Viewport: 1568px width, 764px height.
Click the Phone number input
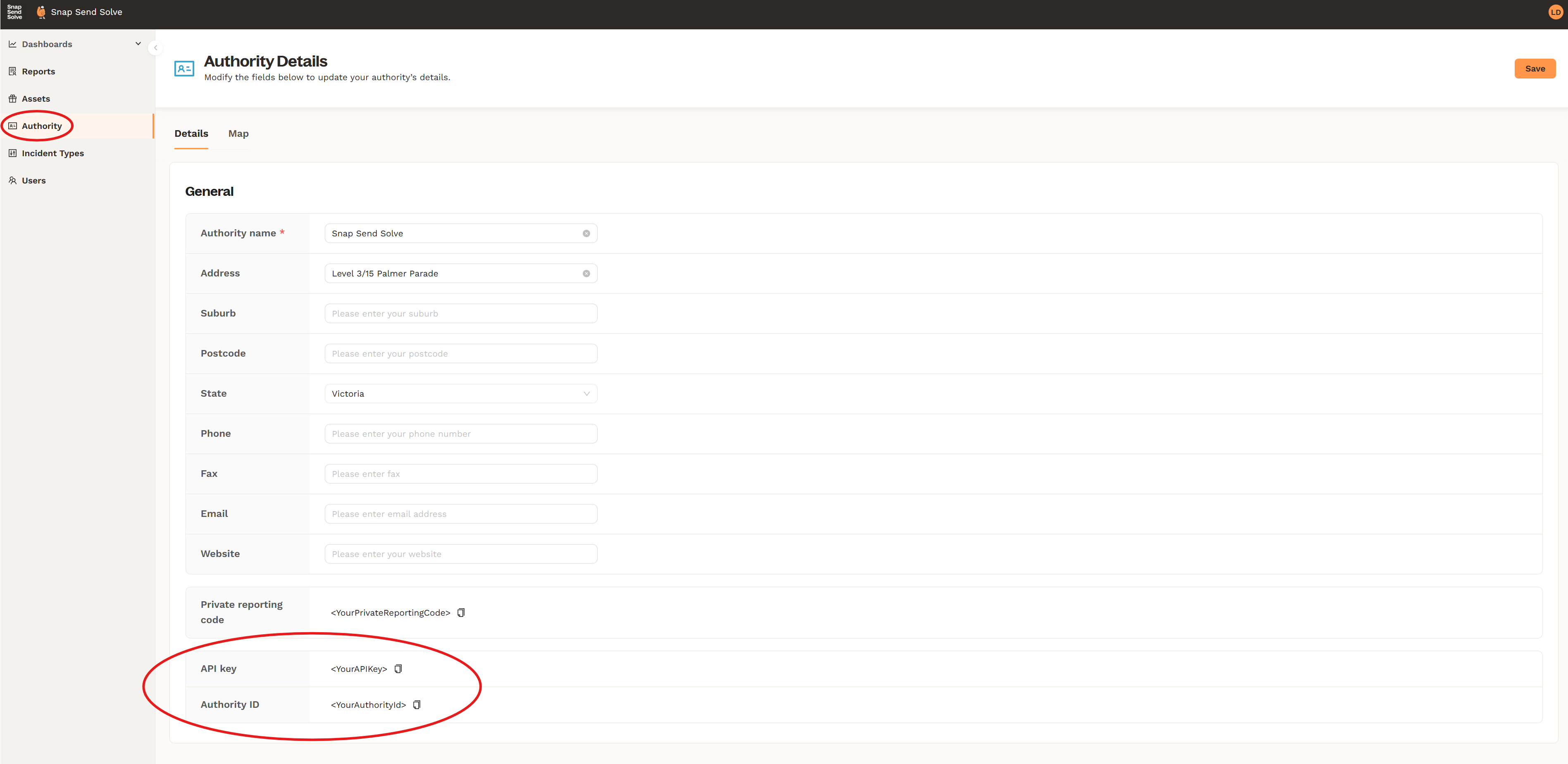[460, 433]
